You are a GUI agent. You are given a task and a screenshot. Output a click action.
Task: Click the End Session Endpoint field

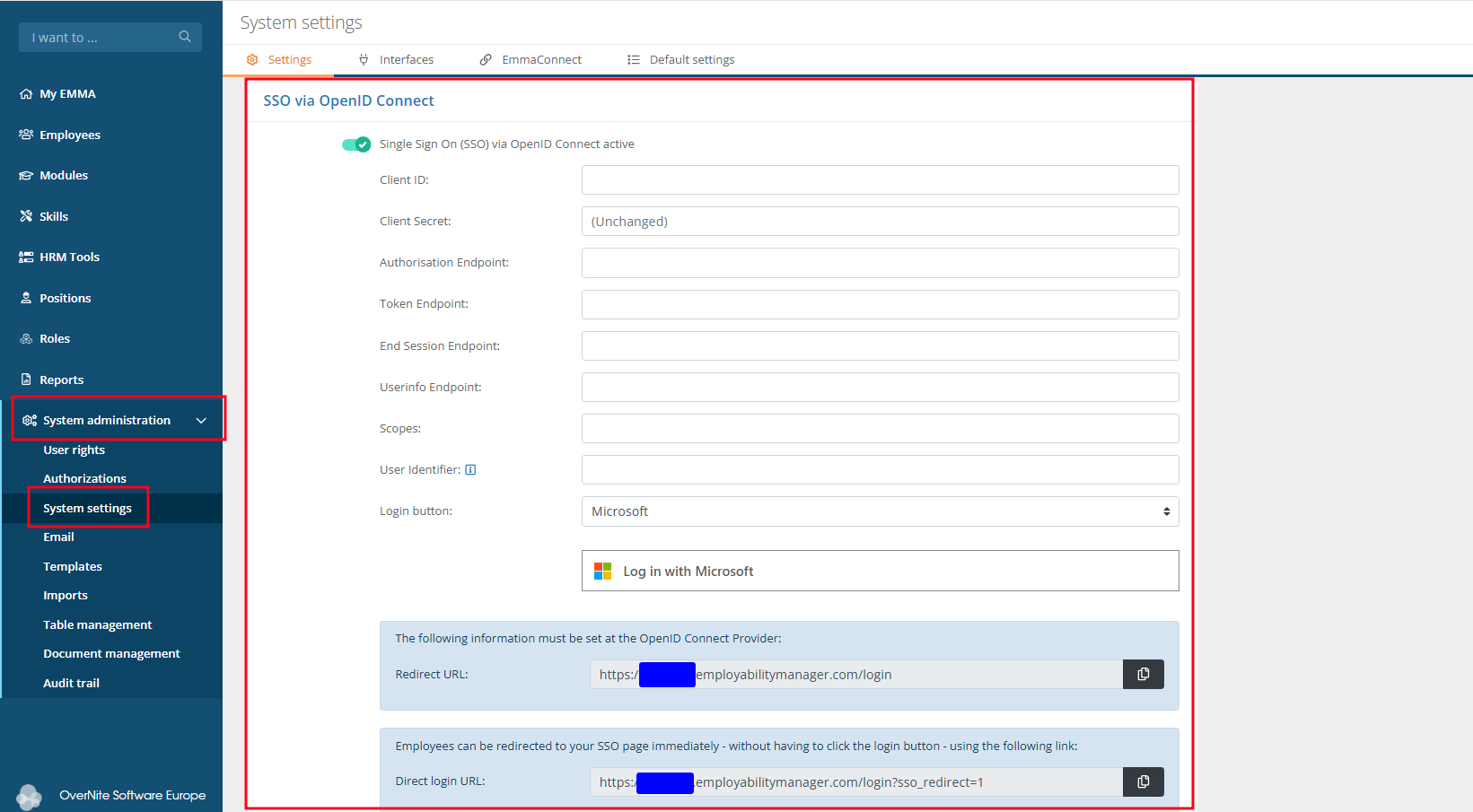click(880, 345)
